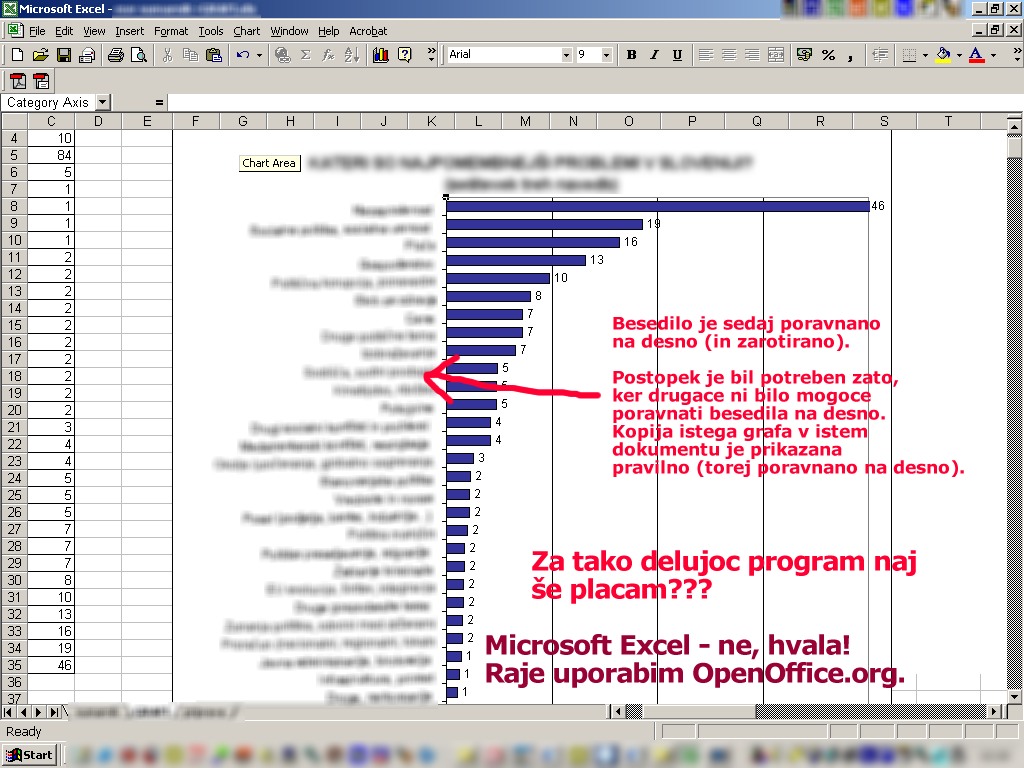Decrease indent icon in toolbar
This screenshot has width=1024, height=768.
[x=880, y=55]
